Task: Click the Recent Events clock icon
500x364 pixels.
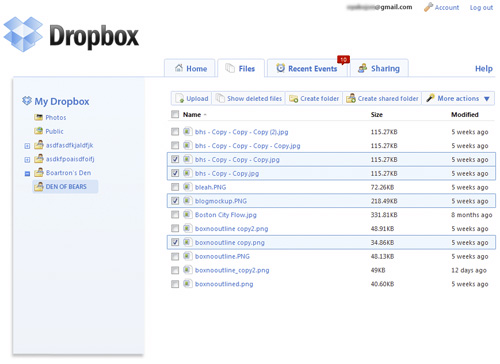Action: (281, 68)
